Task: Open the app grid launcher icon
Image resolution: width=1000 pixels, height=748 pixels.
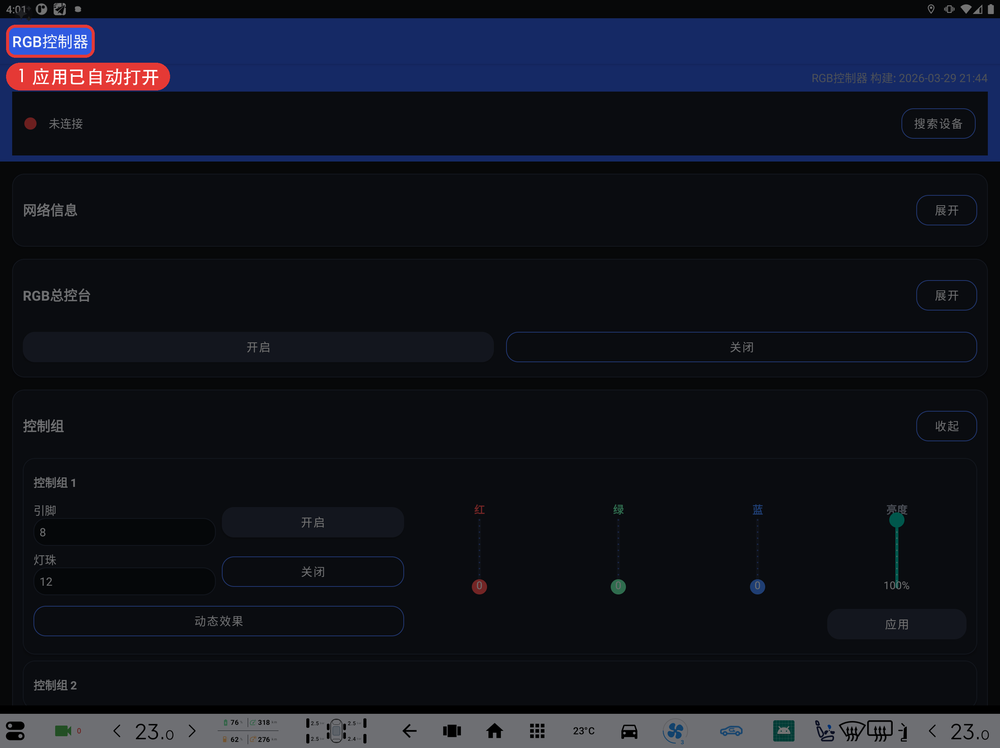Action: point(537,731)
